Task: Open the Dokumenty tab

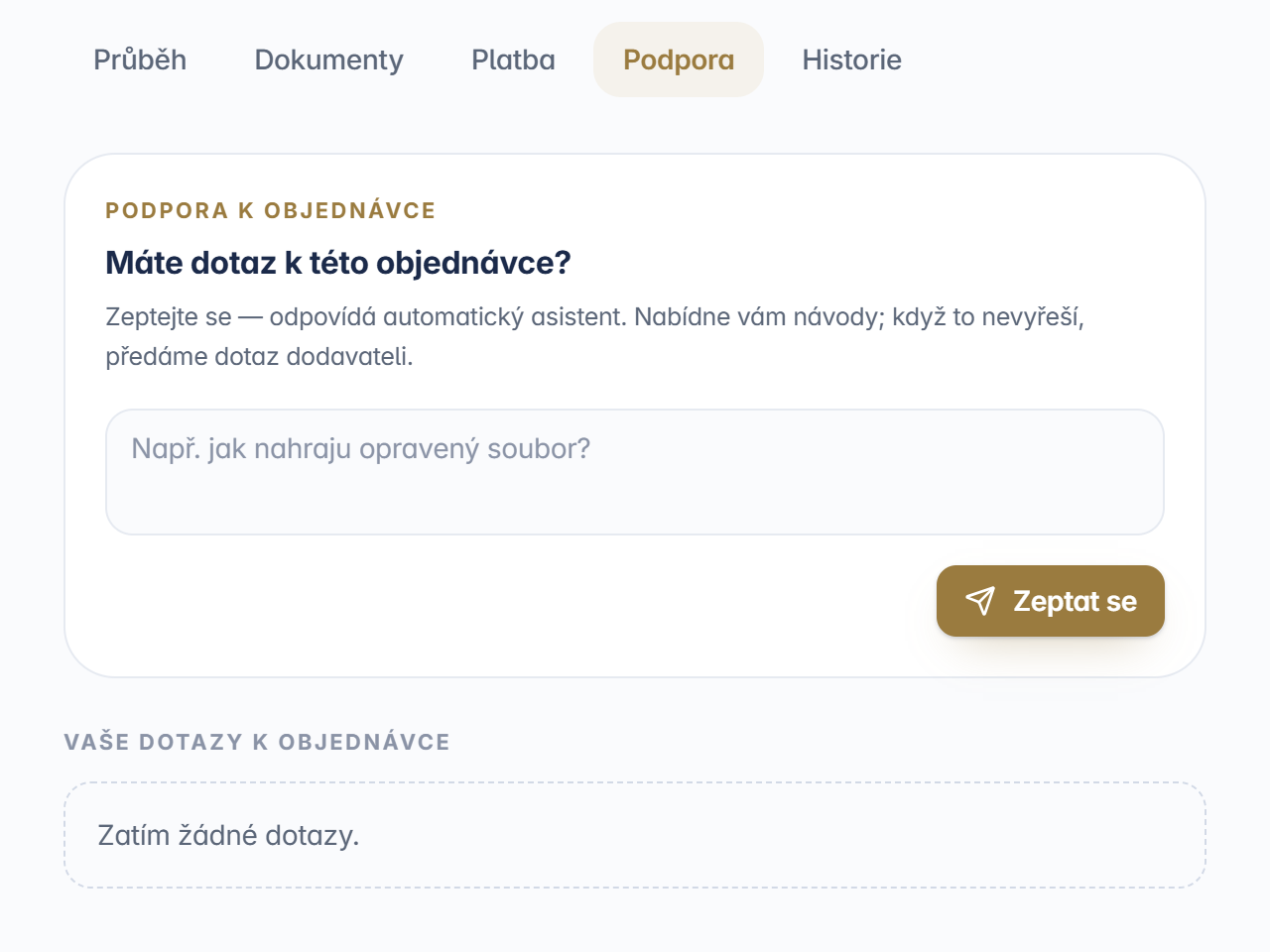Action: click(x=329, y=59)
